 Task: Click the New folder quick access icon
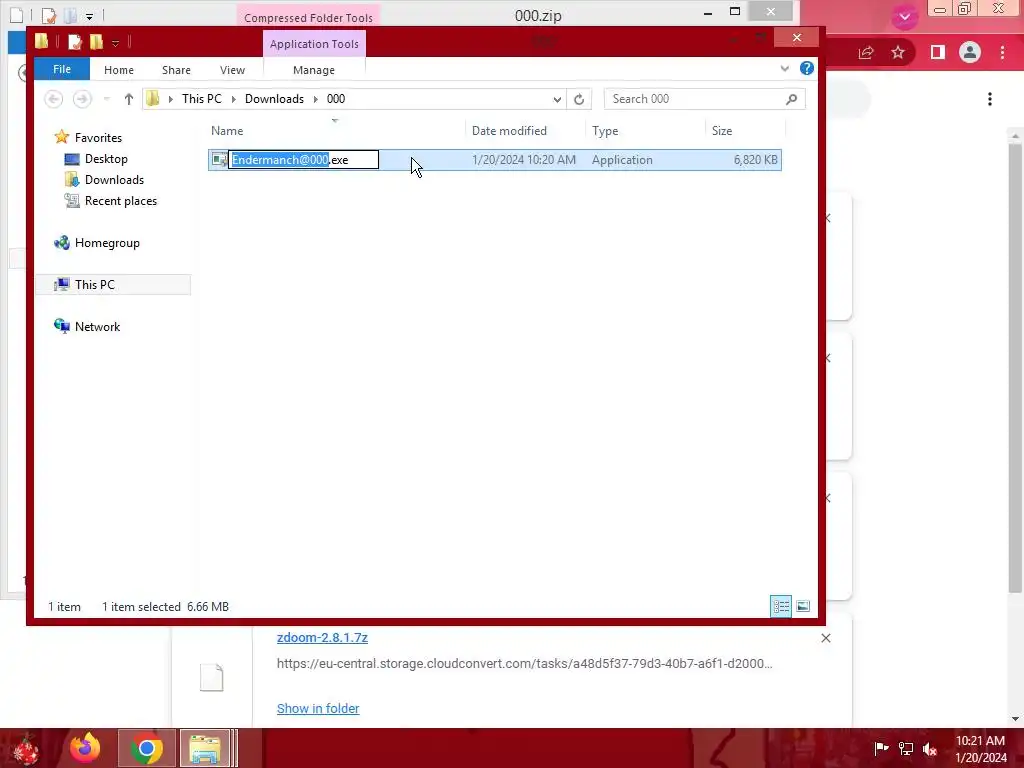(x=96, y=42)
